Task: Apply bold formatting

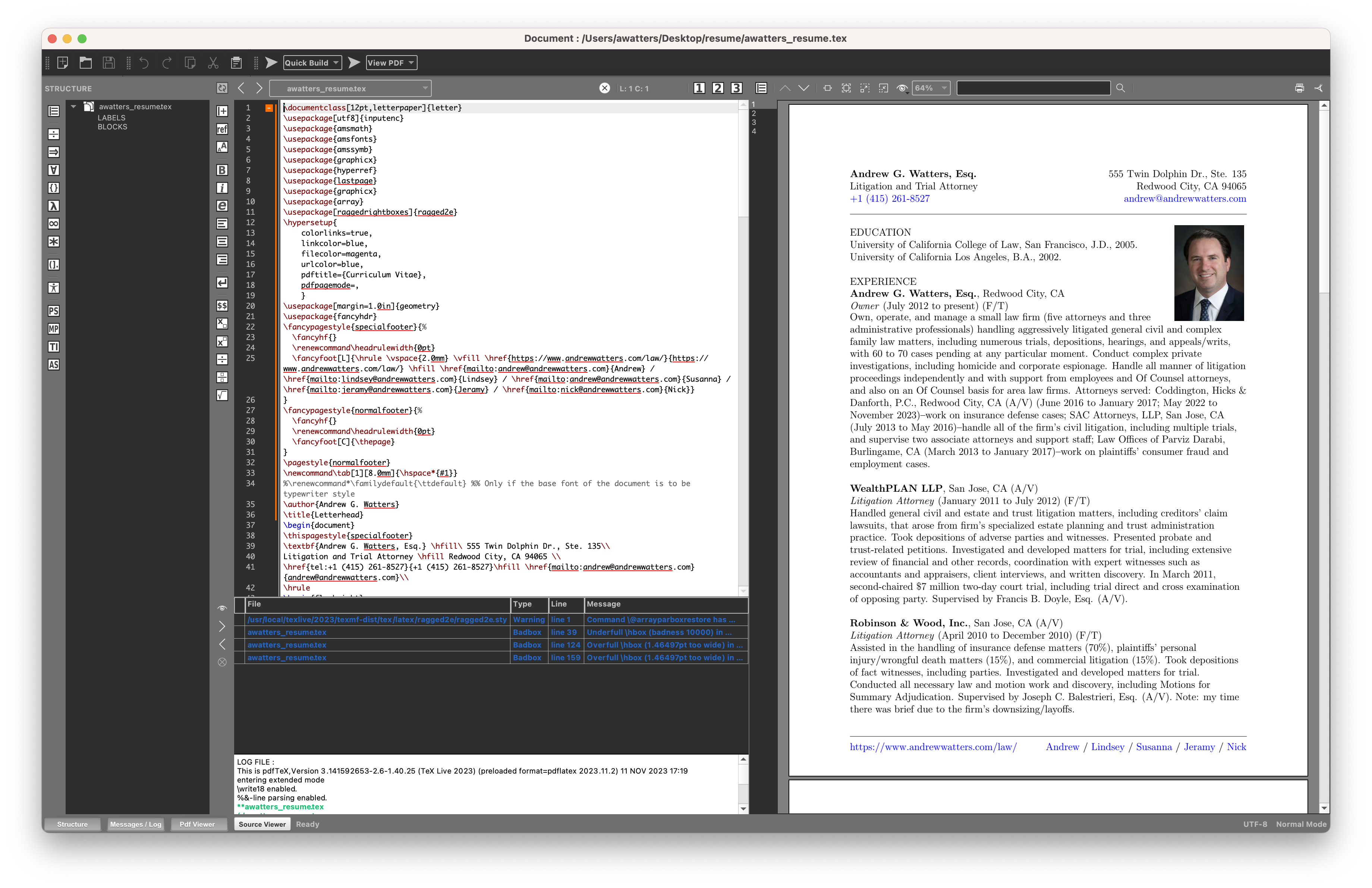Action: click(x=222, y=170)
